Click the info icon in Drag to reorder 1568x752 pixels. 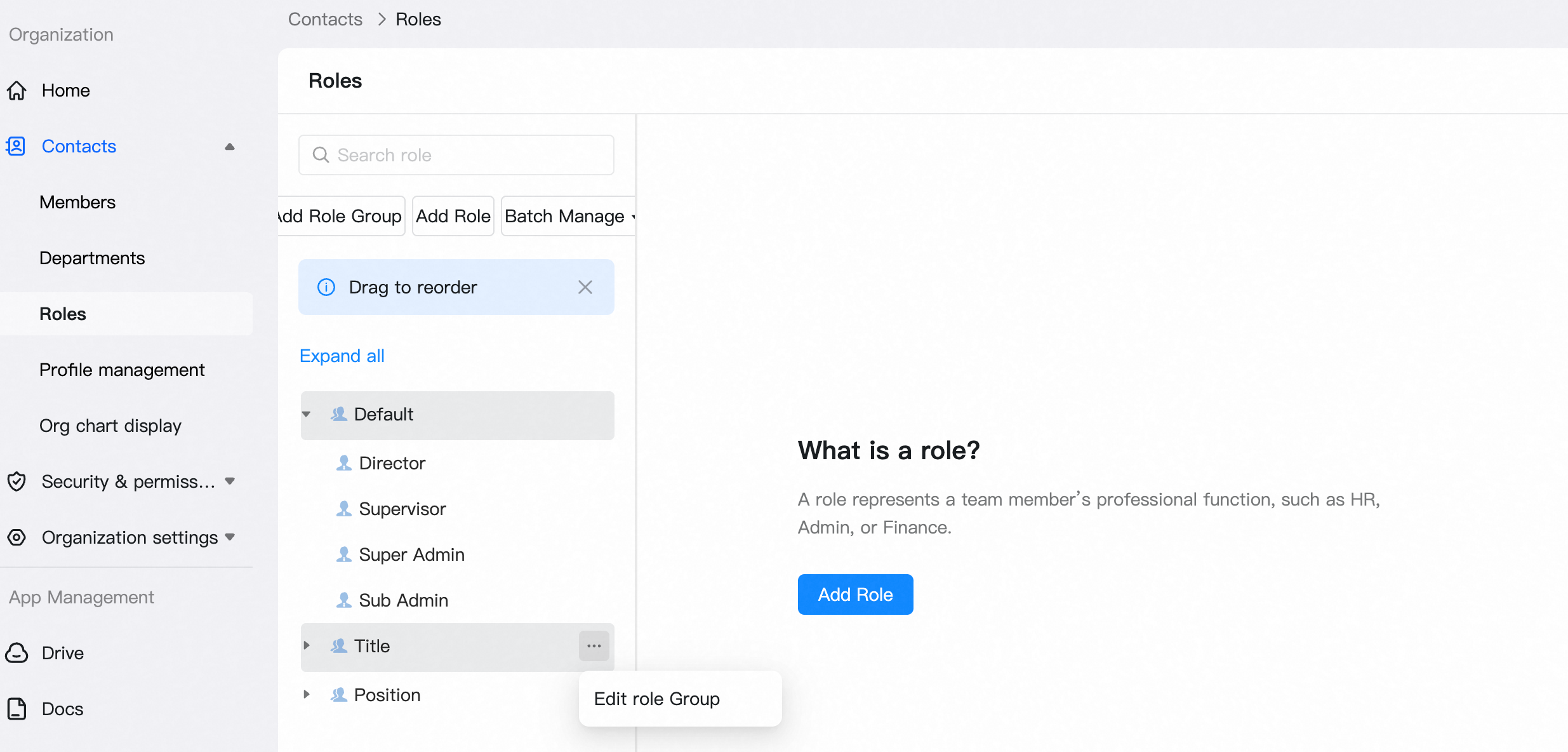click(326, 287)
